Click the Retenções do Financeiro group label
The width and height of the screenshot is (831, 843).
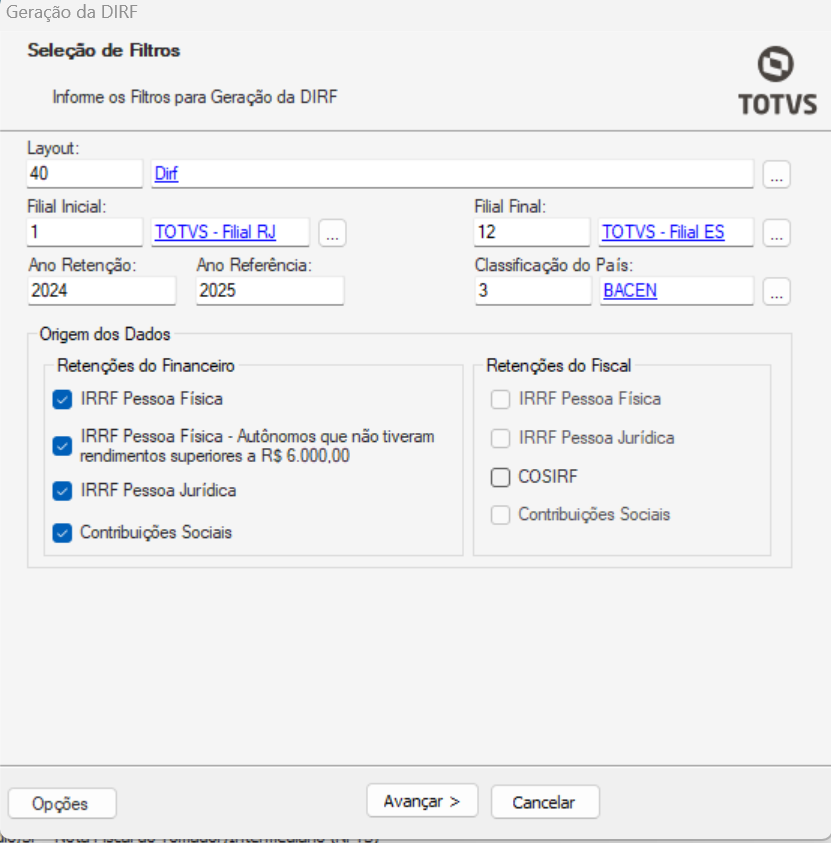click(146, 366)
